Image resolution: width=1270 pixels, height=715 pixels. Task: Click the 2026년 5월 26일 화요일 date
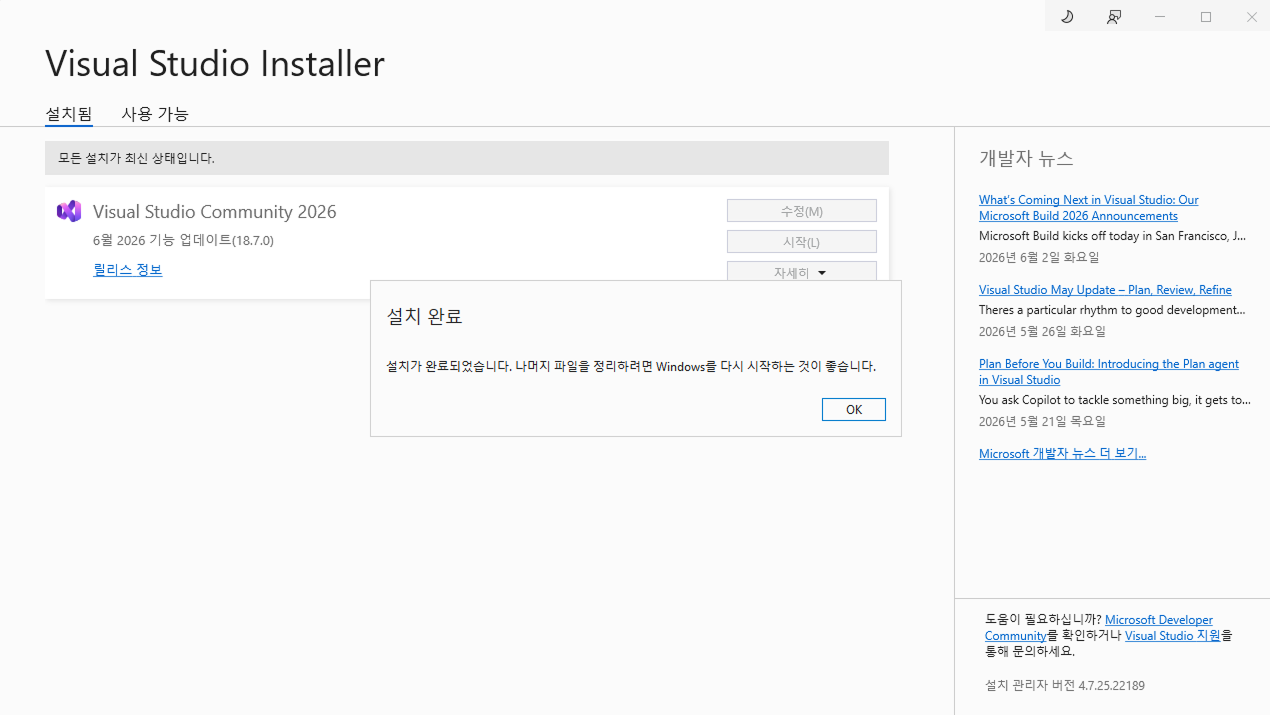point(1042,332)
